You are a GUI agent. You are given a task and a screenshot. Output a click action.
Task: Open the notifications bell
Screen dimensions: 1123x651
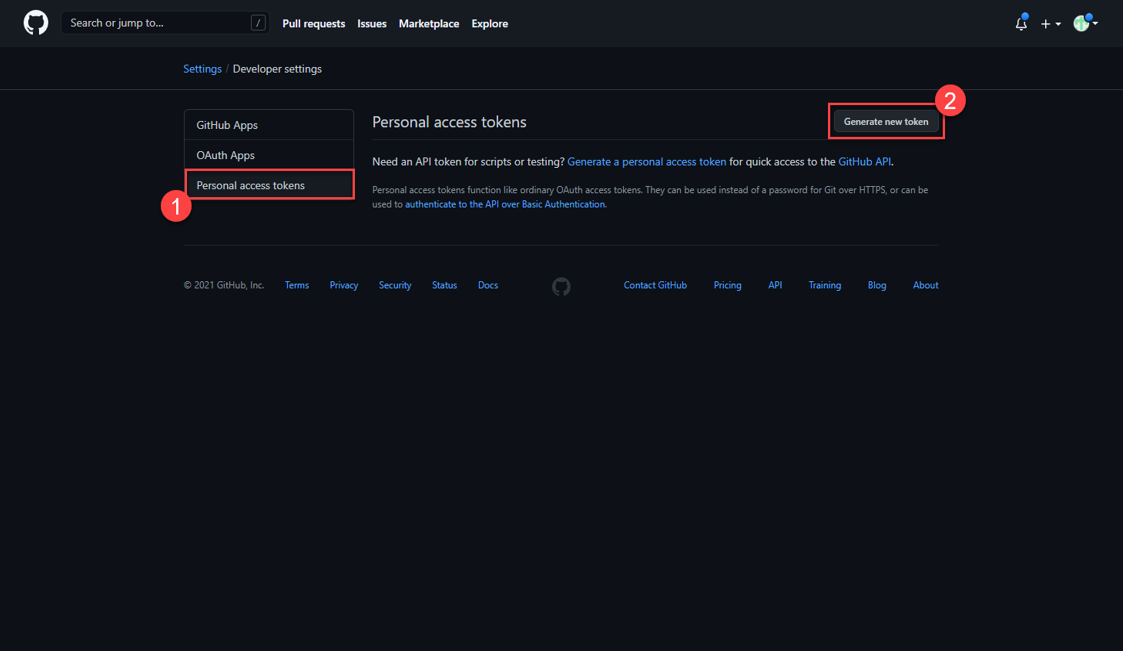[1021, 23]
